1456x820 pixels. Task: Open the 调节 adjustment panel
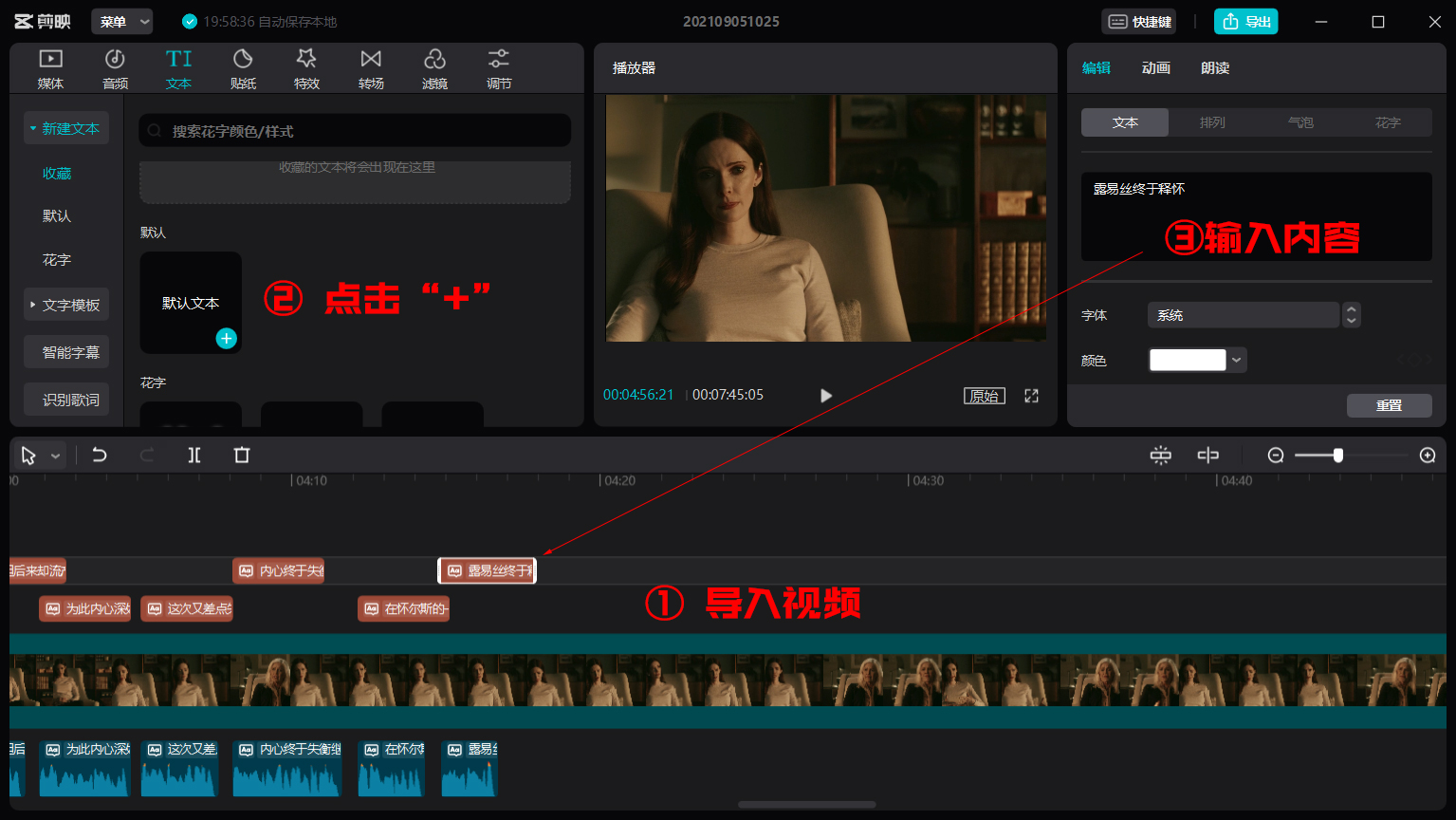pyautogui.click(x=498, y=66)
